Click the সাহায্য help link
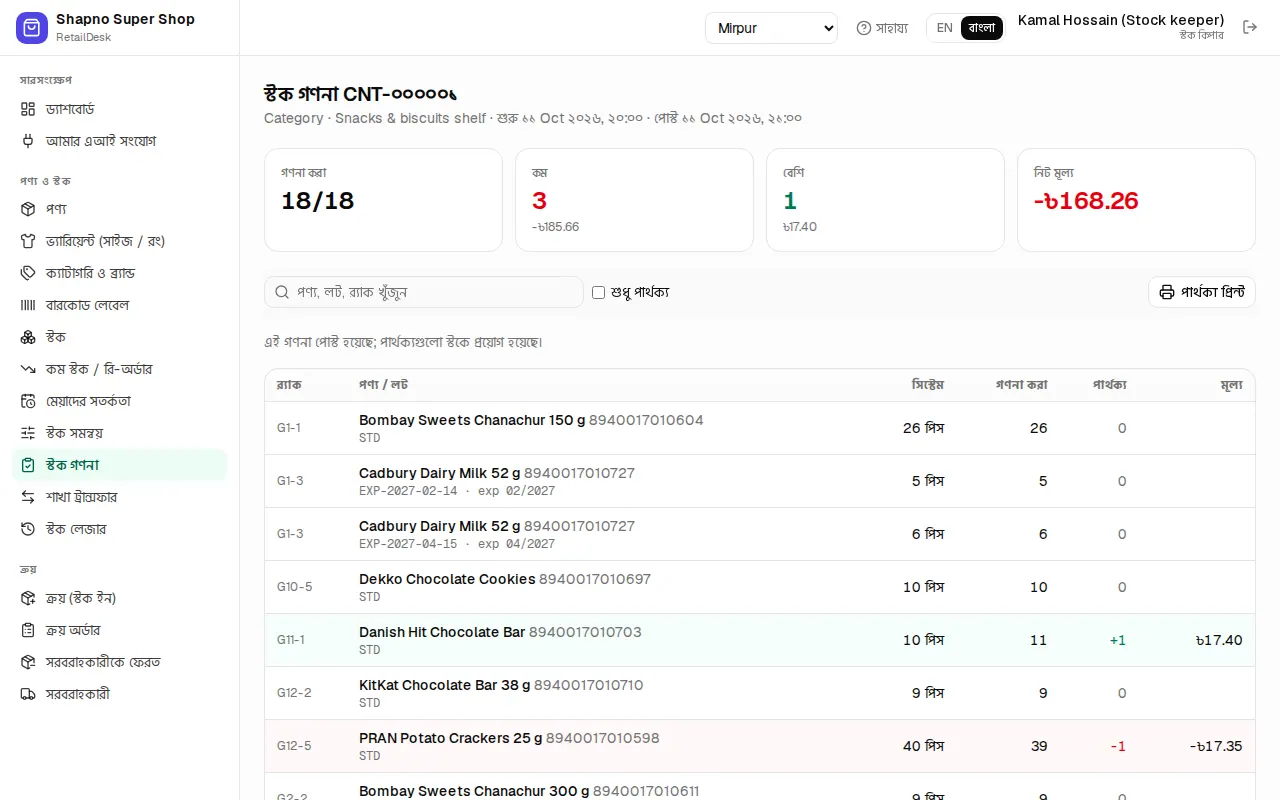This screenshot has height=800, width=1280. coord(882,28)
